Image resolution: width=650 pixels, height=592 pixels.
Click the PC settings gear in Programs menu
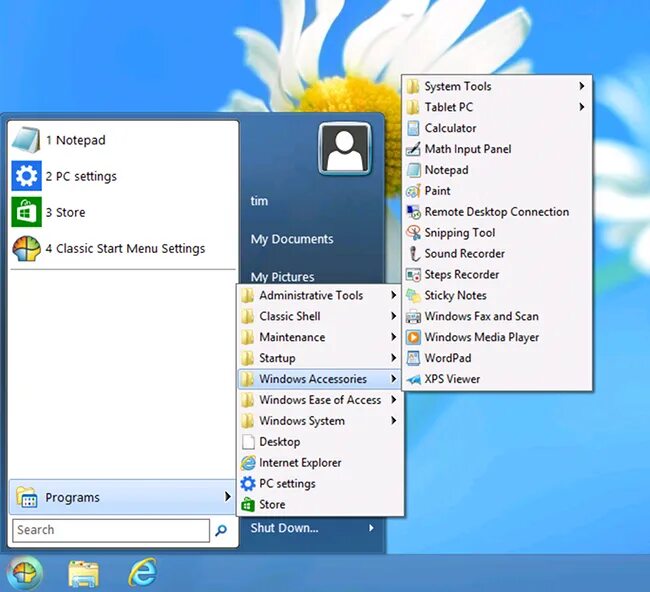coord(248,483)
